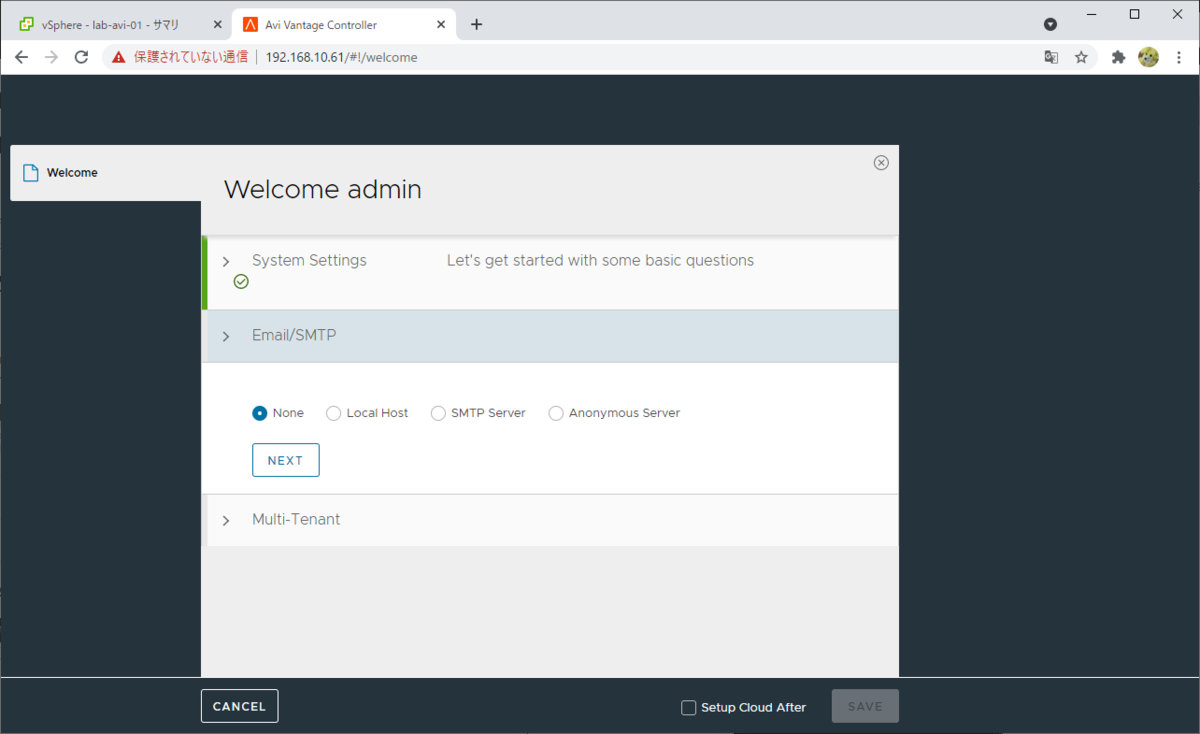
Task: Click the NEXT button
Action: (285, 460)
